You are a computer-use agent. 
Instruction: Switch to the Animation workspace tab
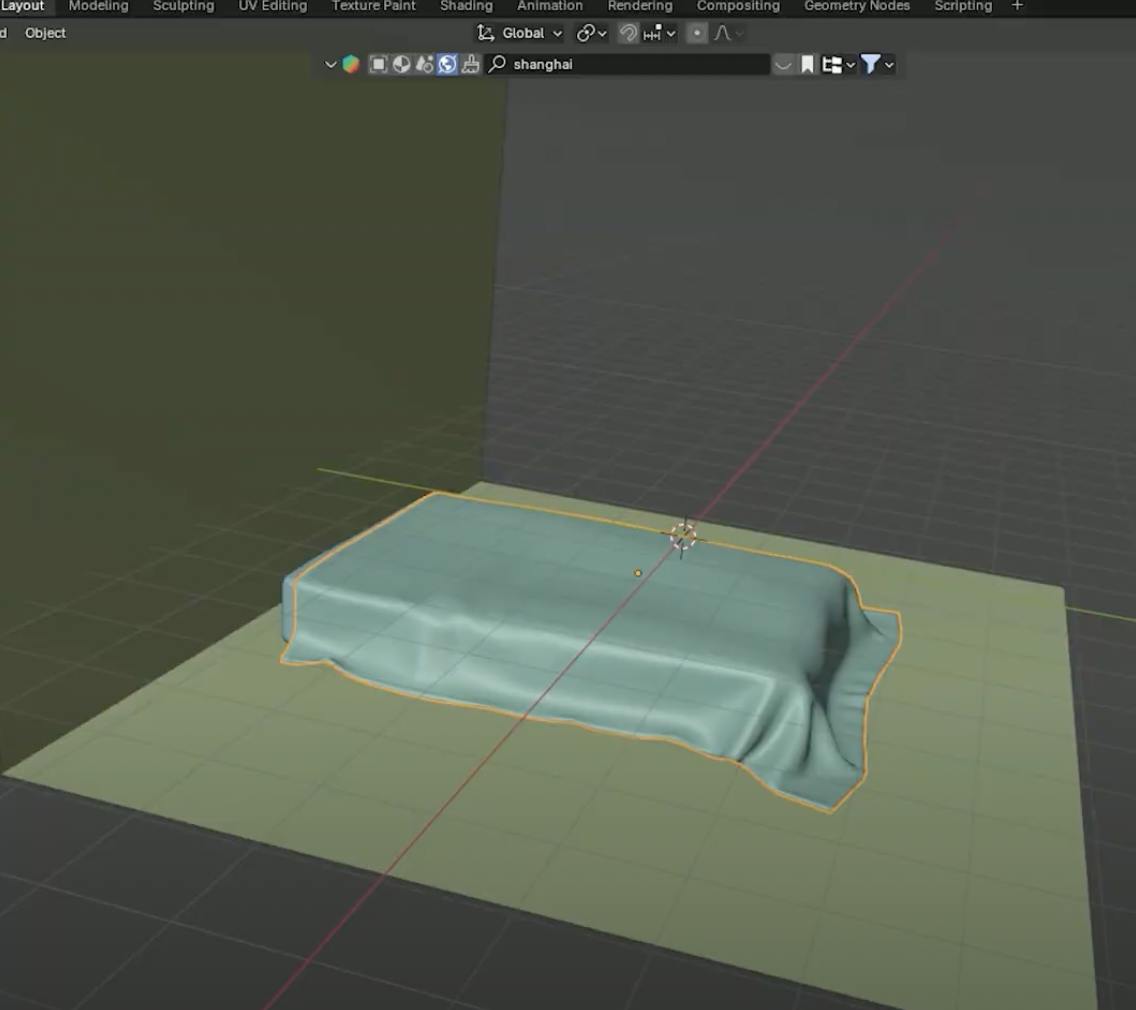550,7
